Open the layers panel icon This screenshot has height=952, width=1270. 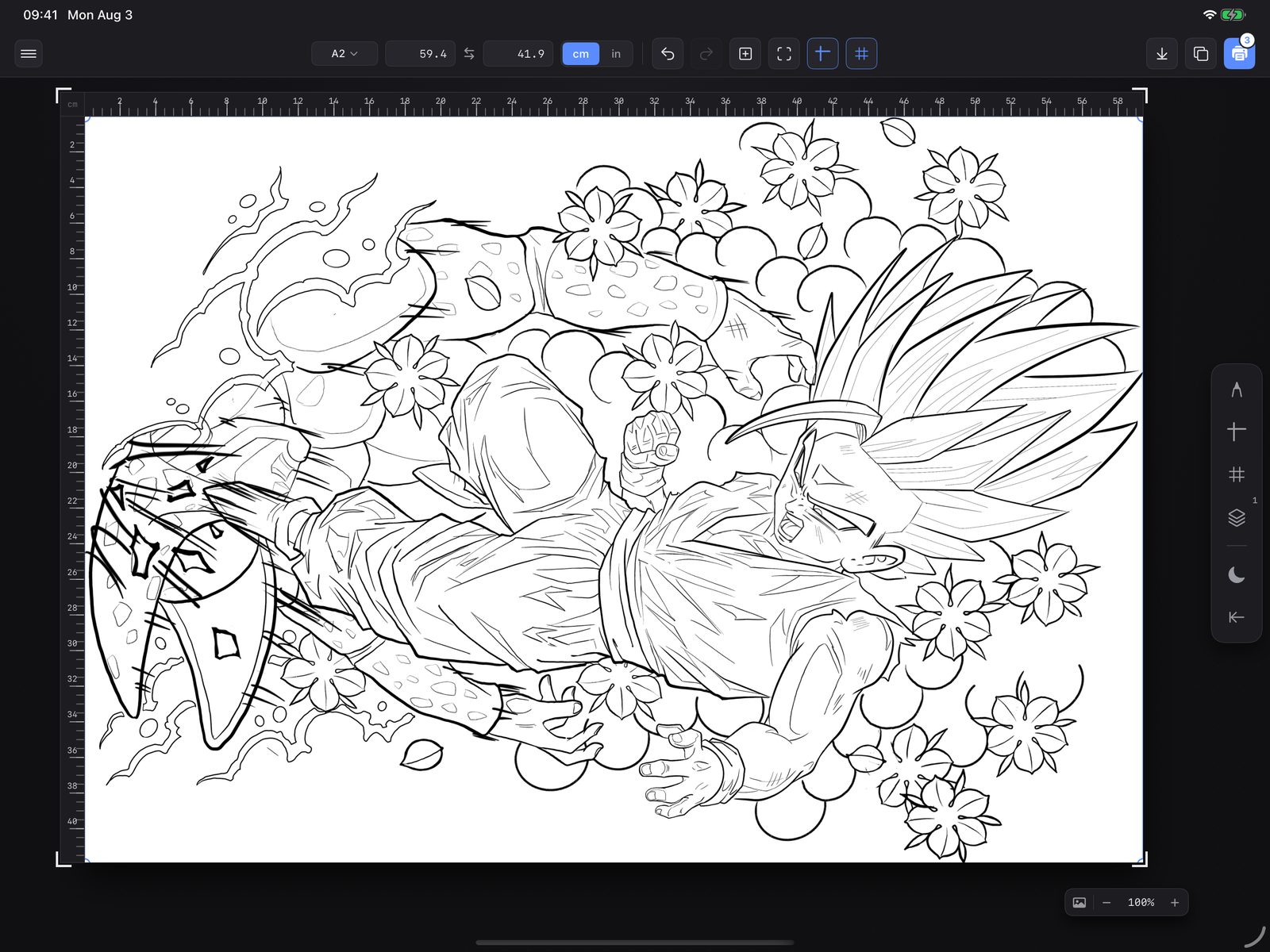(1237, 517)
